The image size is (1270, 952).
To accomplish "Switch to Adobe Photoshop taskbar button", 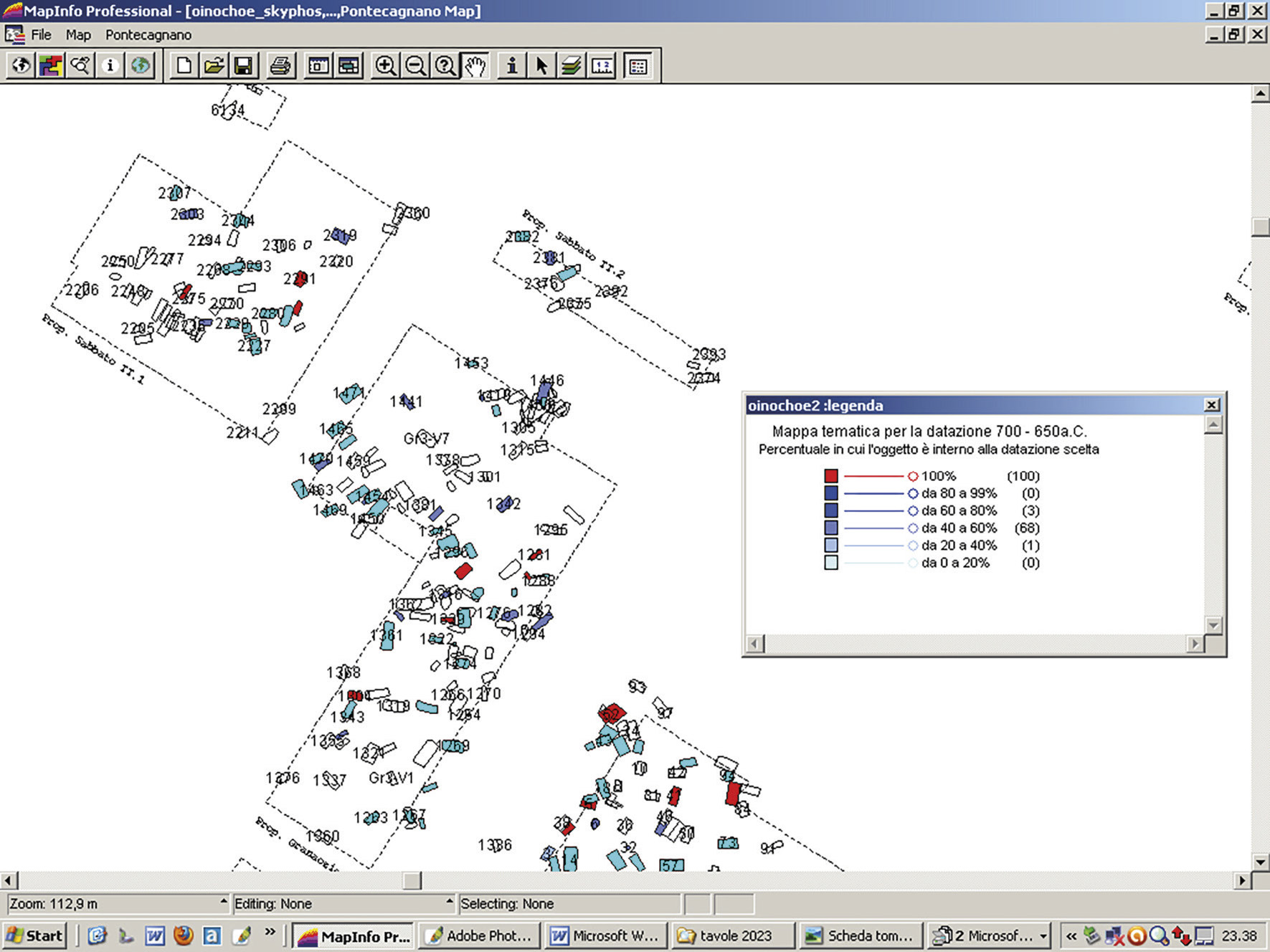I will point(479,936).
